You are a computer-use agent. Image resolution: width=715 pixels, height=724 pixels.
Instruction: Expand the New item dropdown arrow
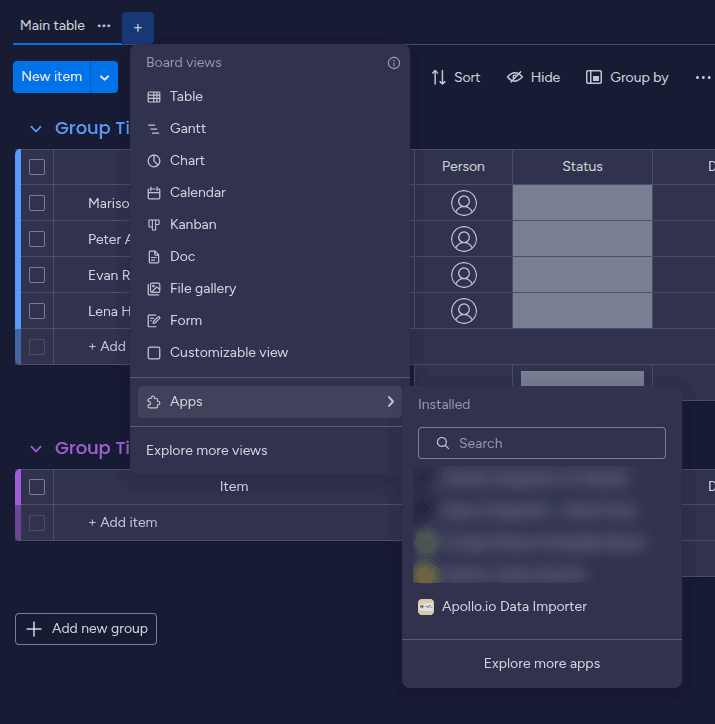tap(104, 77)
